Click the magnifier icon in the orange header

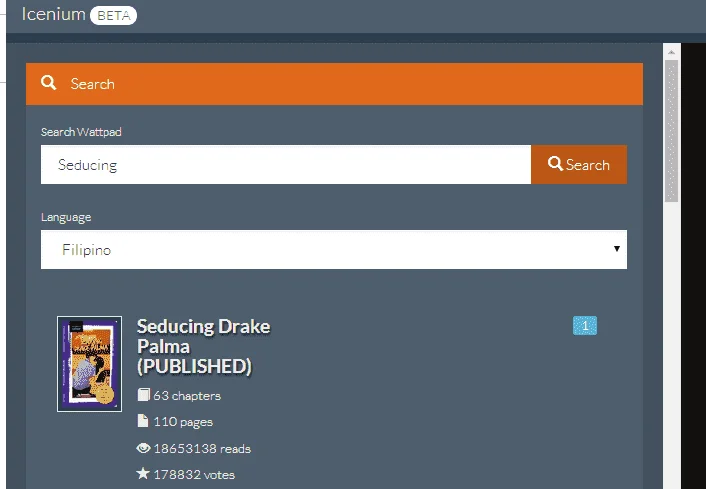coord(48,83)
